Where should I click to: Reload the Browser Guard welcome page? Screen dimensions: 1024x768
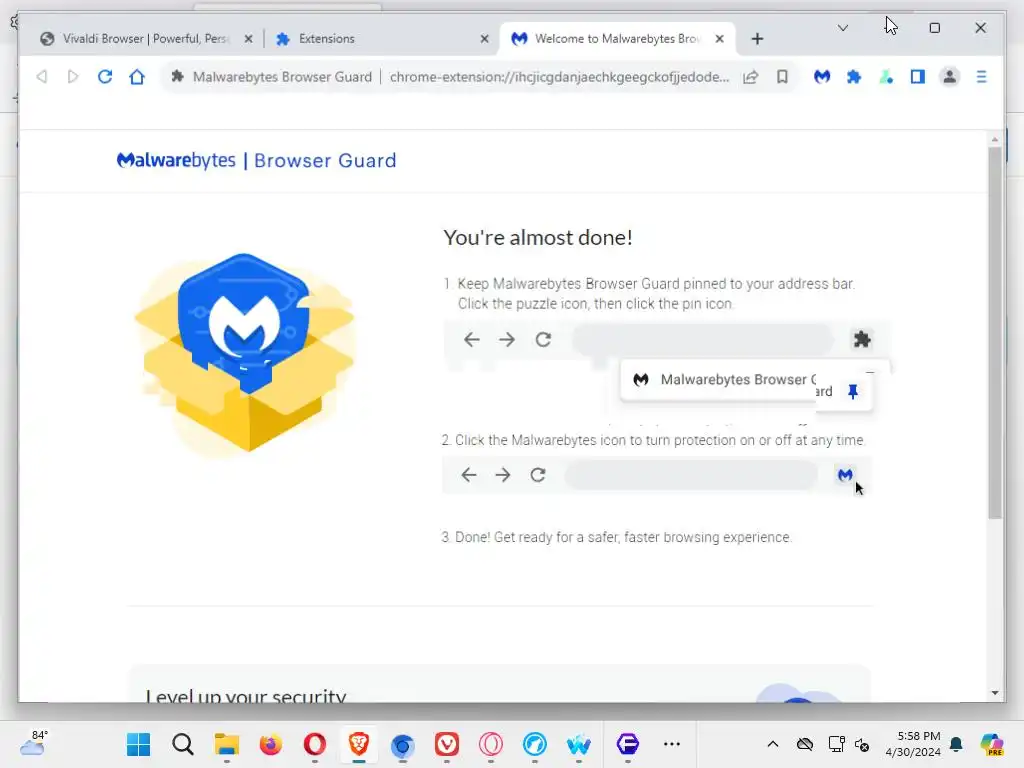104,77
